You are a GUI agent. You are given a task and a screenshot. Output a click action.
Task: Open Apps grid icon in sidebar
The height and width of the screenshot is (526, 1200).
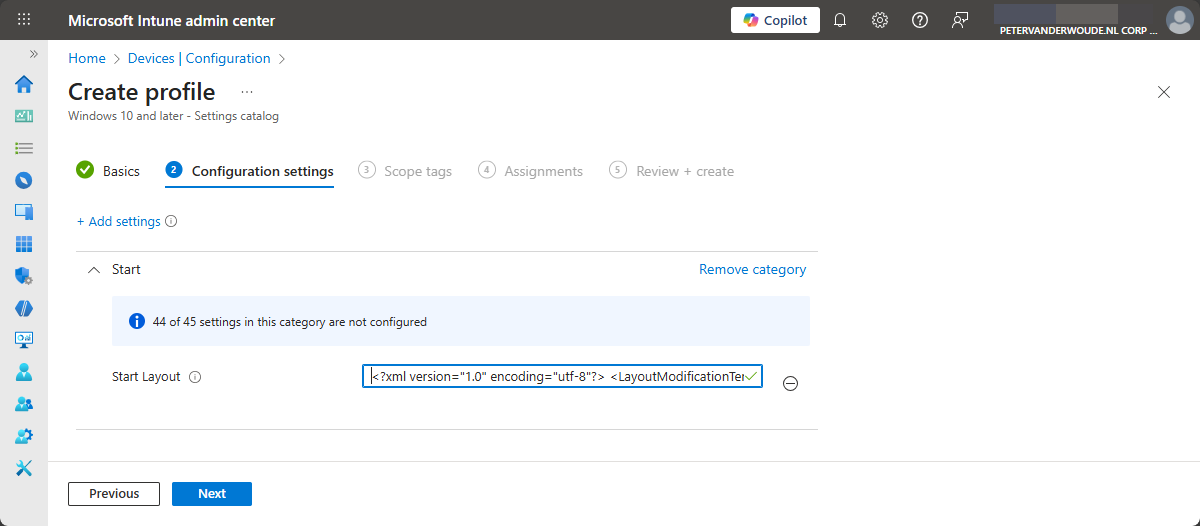click(24, 244)
